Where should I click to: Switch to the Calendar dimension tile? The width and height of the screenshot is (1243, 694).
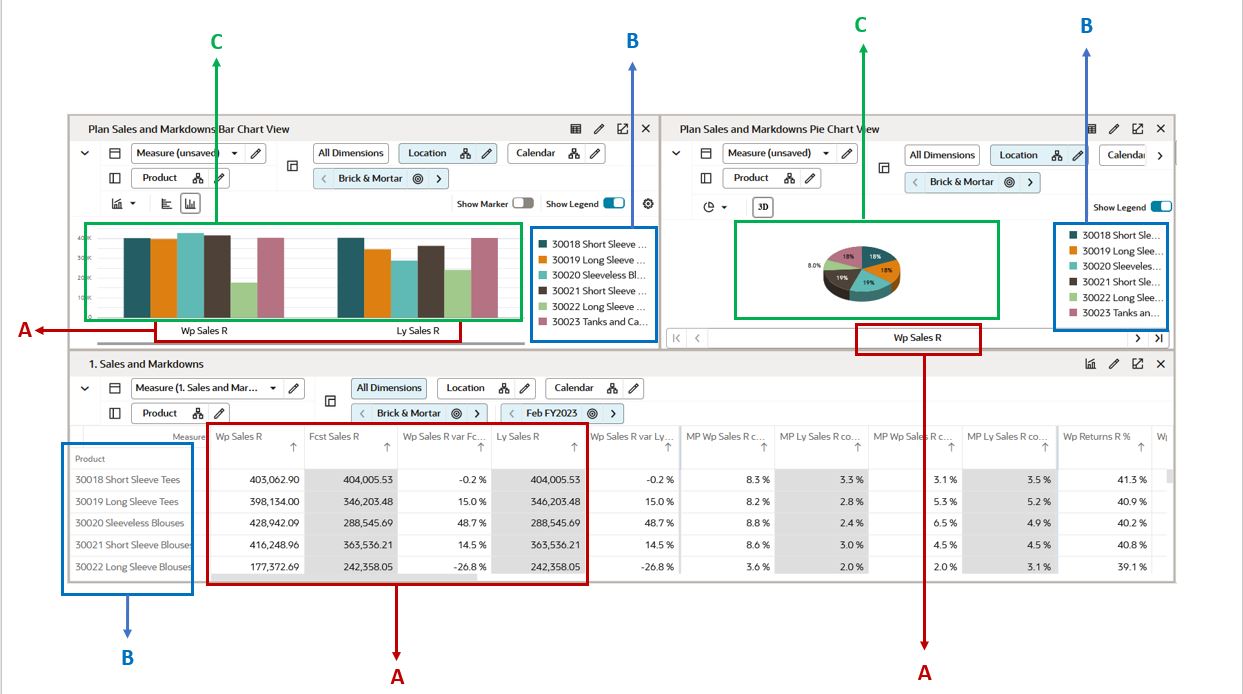pyautogui.click(x=538, y=152)
